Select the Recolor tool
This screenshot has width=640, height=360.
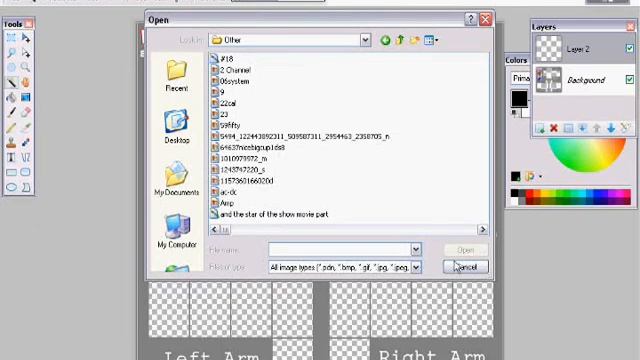26,142
